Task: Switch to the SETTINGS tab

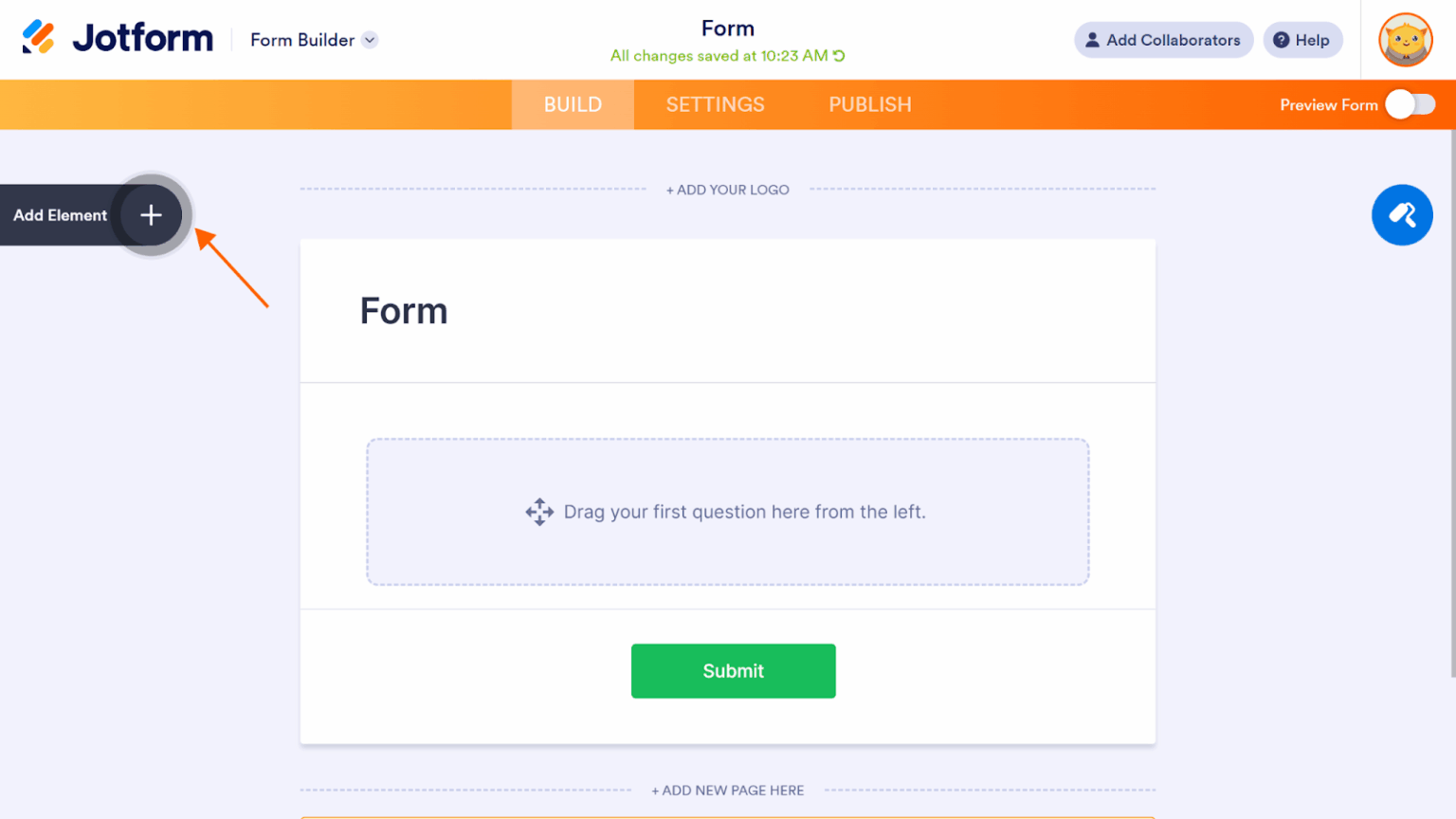Action: point(716,104)
